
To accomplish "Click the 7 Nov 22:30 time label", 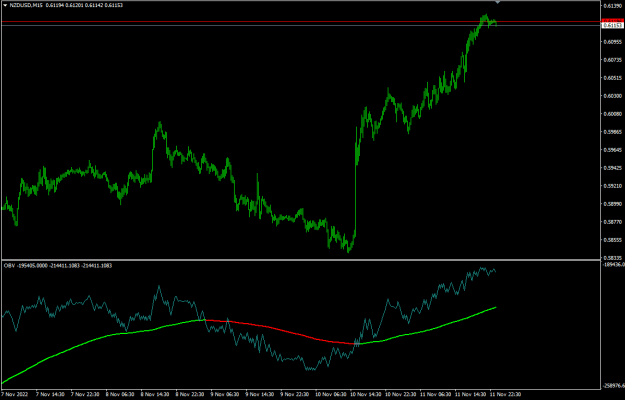I will (85, 394).
